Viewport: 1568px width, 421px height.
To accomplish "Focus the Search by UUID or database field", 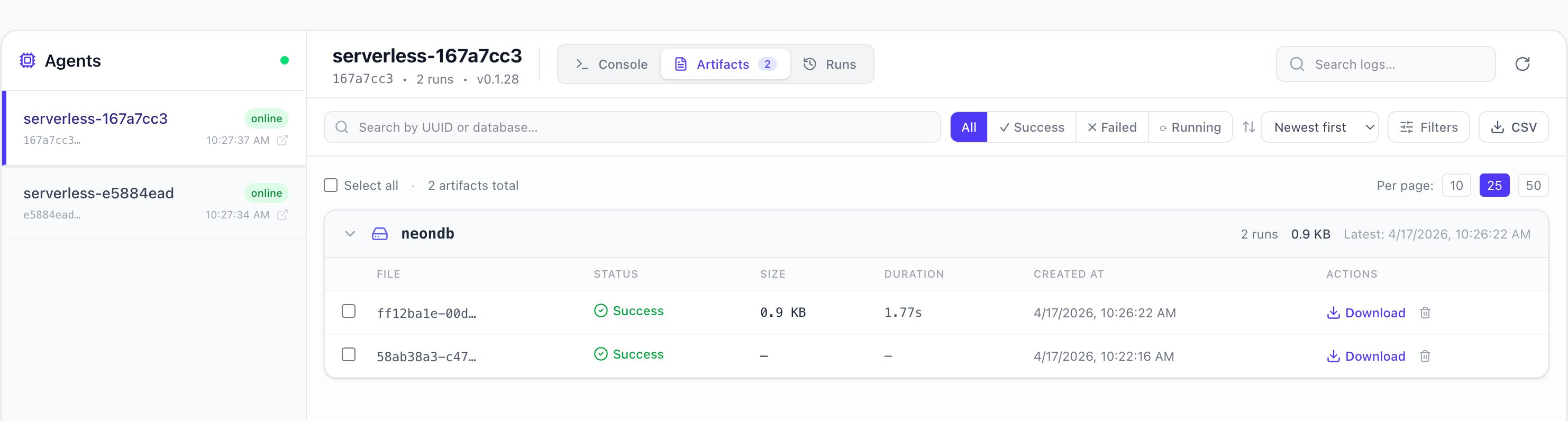I will point(632,127).
